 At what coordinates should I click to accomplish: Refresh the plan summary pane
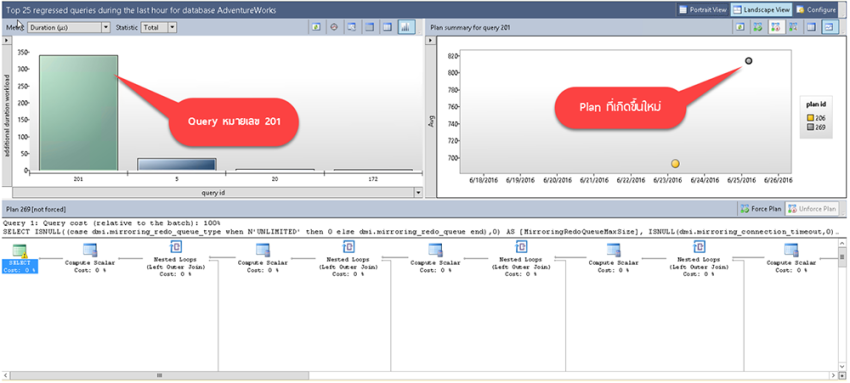coord(740,27)
